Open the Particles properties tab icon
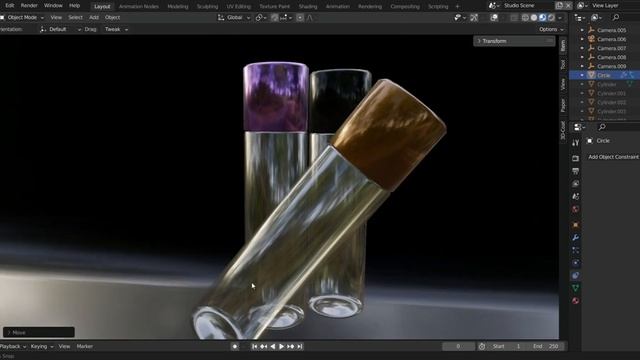Viewport: 640px width, 360px height. pos(576,250)
